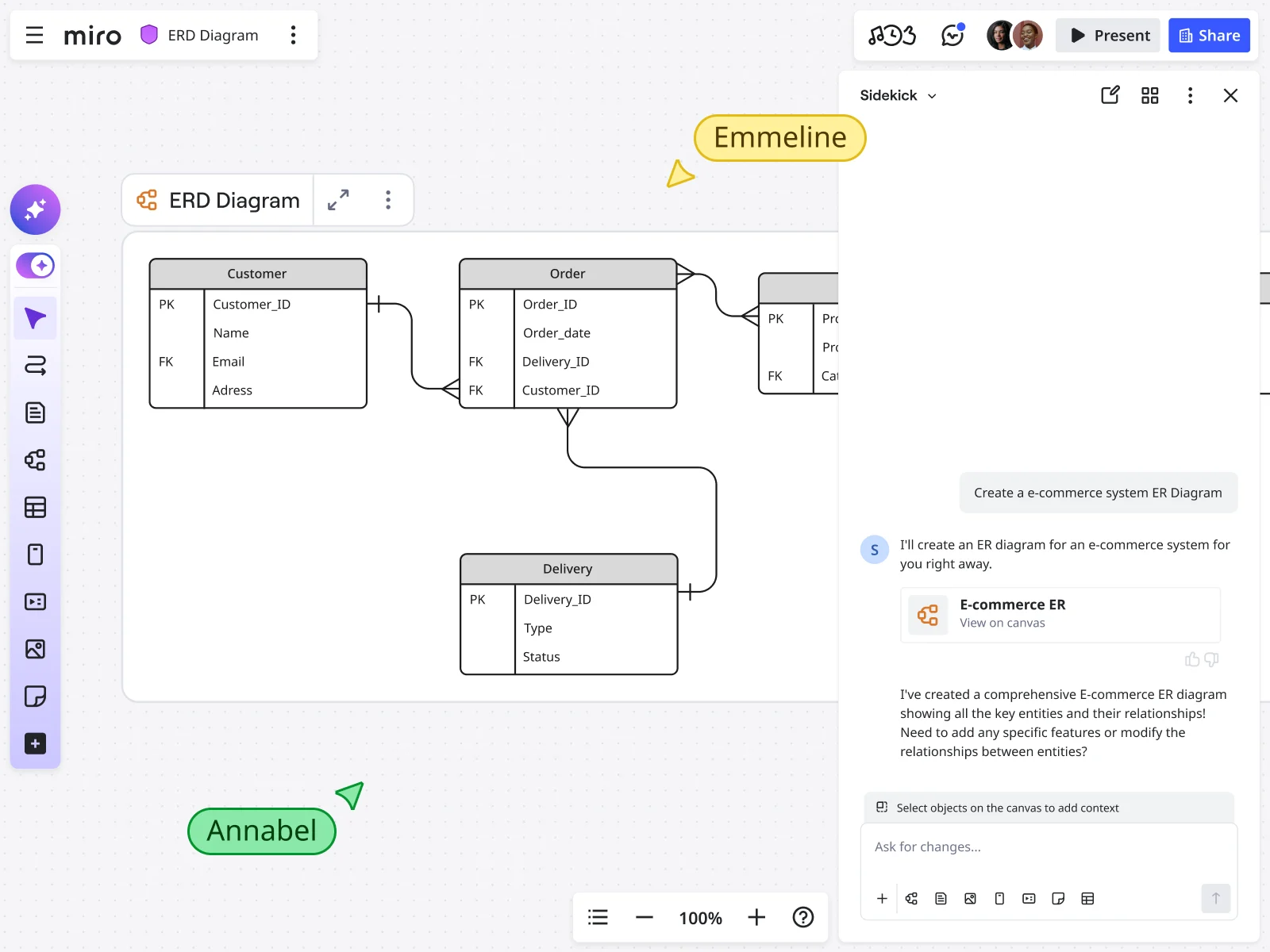Open the connector line tool
This screenshot has height=952, width=1270.
coord(35,366)
